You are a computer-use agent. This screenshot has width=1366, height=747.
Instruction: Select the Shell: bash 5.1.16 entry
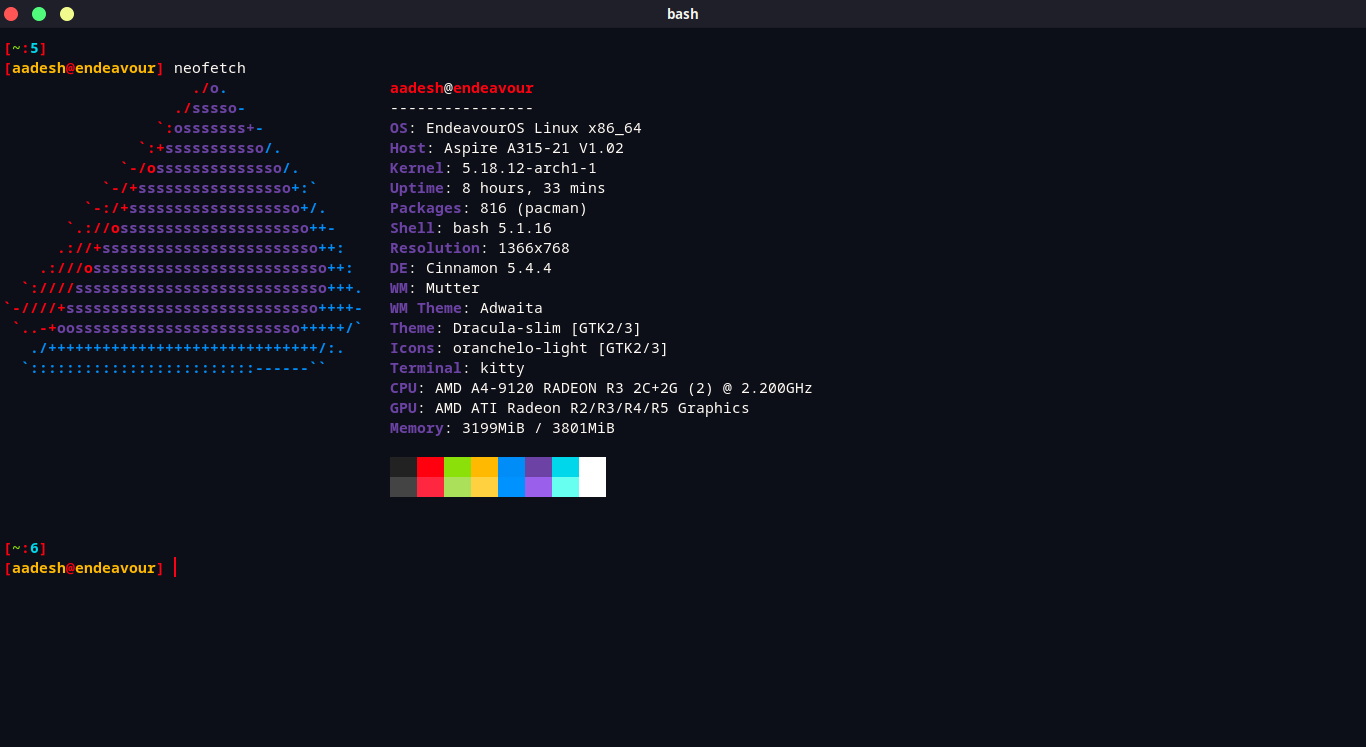[470, 228]
